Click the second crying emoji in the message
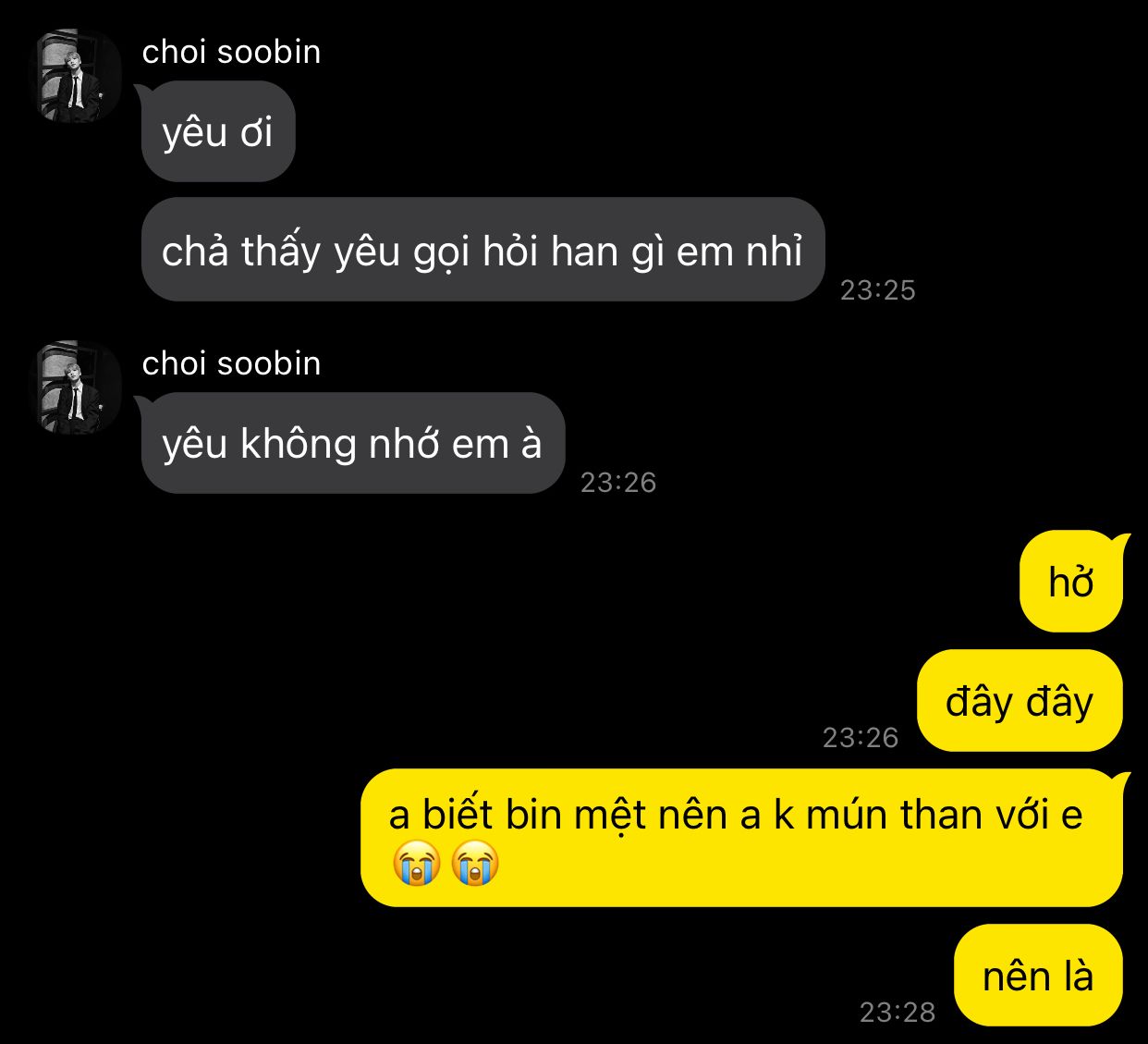 (475, 864)
